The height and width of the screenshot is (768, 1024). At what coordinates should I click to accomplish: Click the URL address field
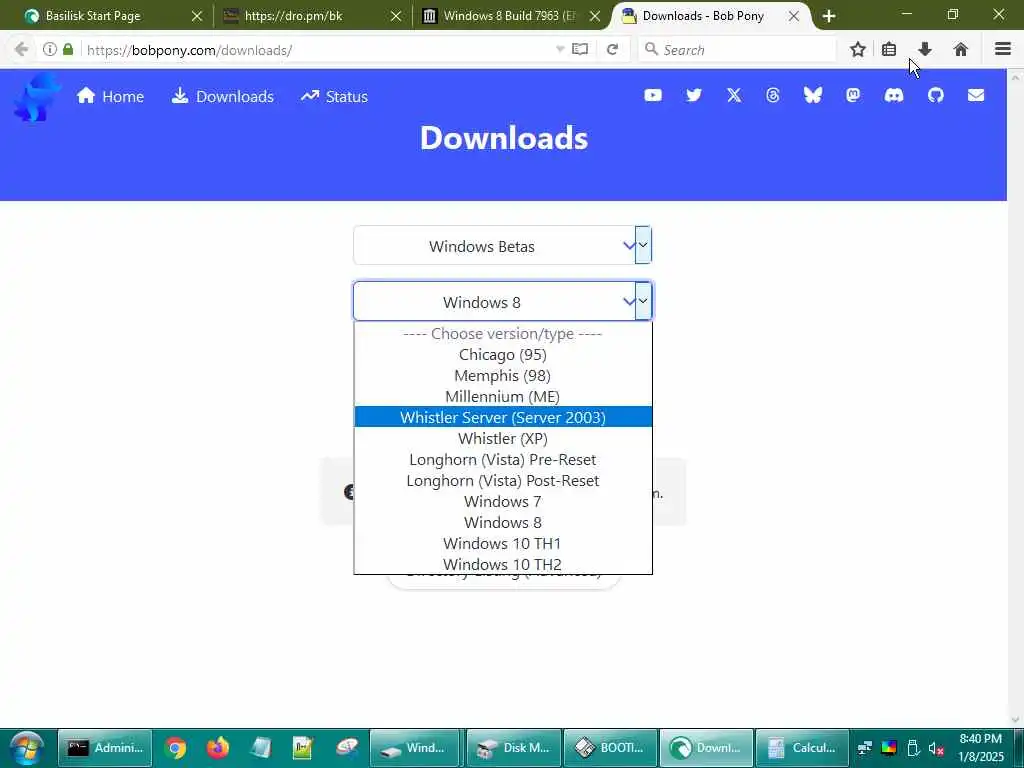(x=320, y=50)
